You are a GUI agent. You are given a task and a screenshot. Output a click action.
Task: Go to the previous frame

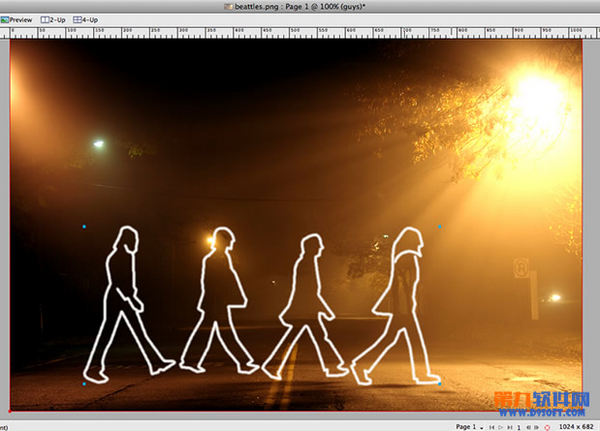point(527,426)
